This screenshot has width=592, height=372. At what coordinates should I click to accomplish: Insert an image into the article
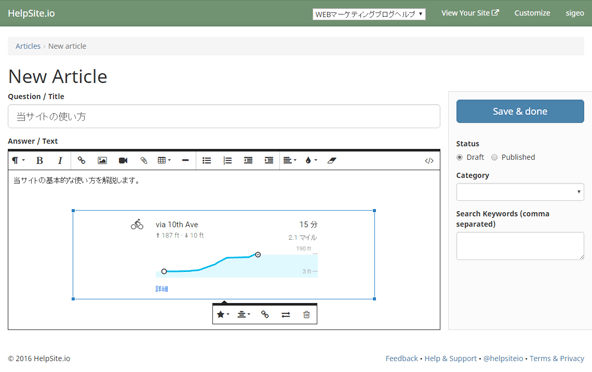point(102,161)
